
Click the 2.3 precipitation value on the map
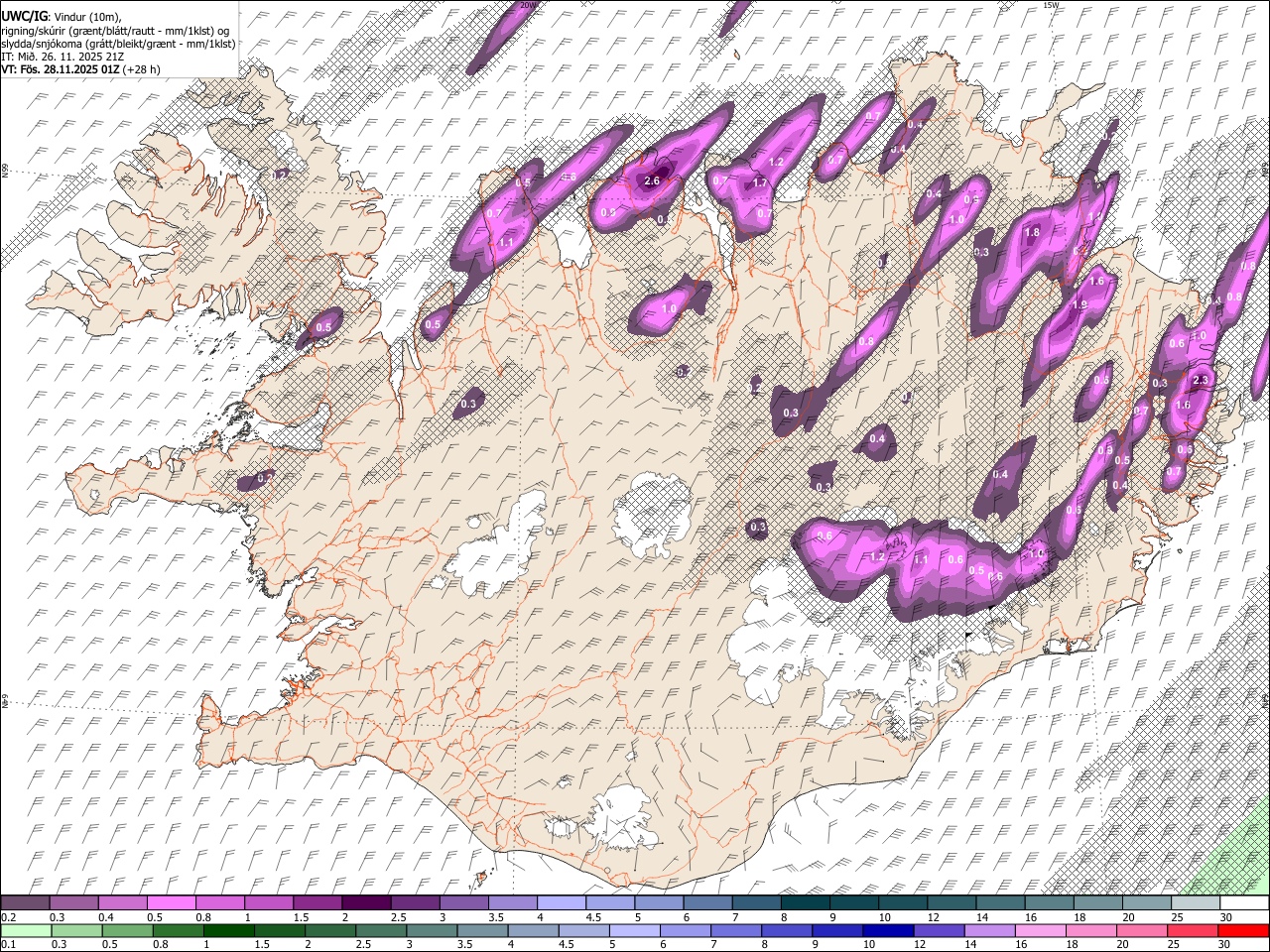[x=1201, y=380]
